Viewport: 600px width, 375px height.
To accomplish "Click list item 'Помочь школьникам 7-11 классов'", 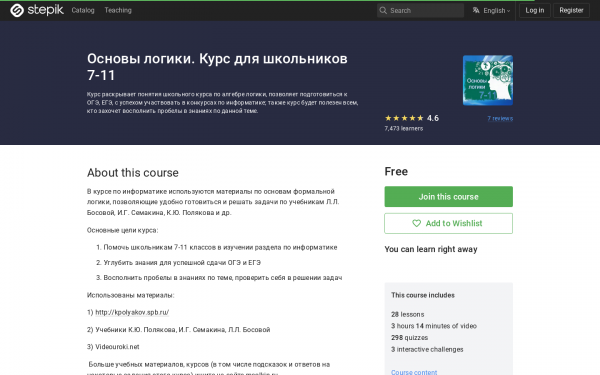I will tap(220, 247).
